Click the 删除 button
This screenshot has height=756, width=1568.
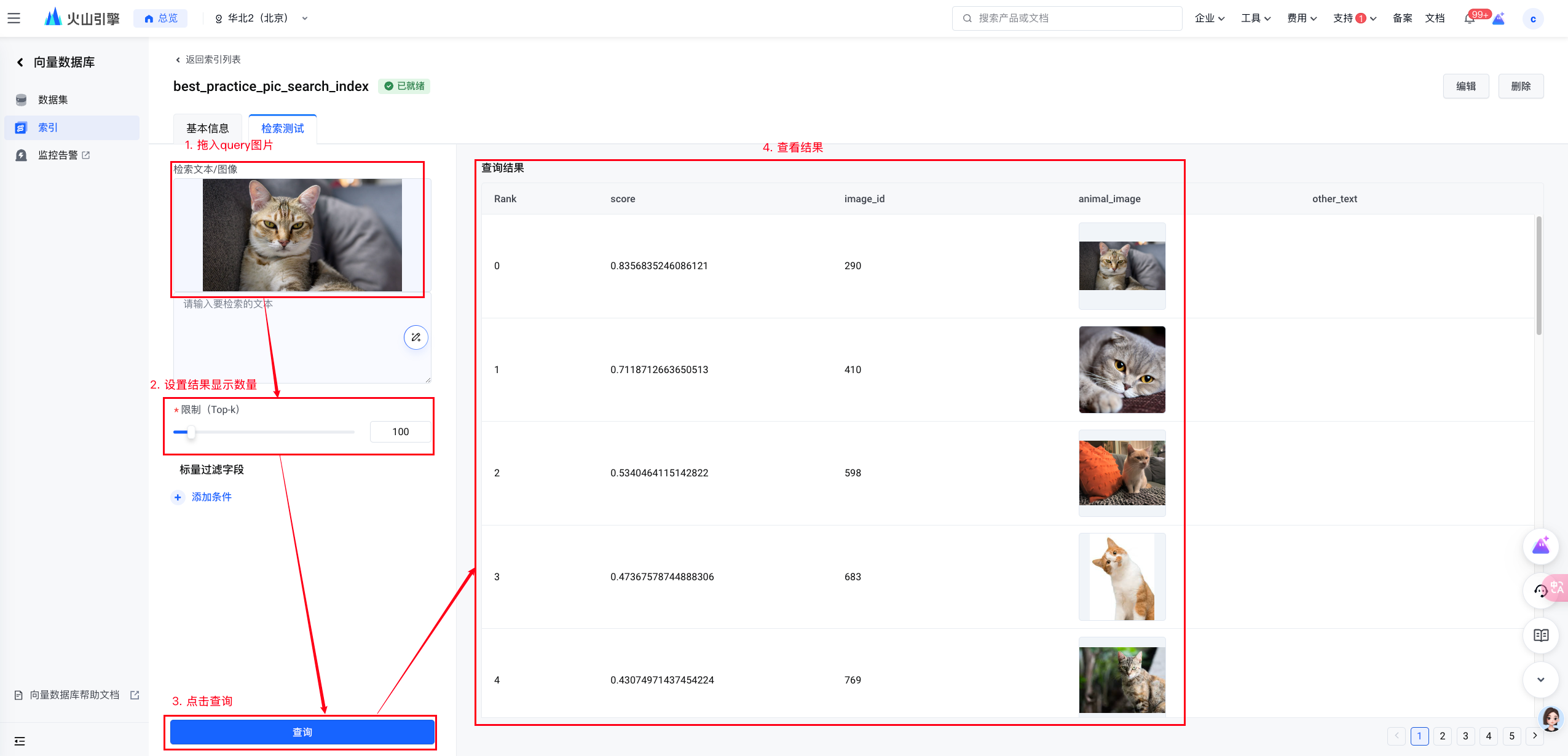pyautogui.click(x=1521, y=86)
